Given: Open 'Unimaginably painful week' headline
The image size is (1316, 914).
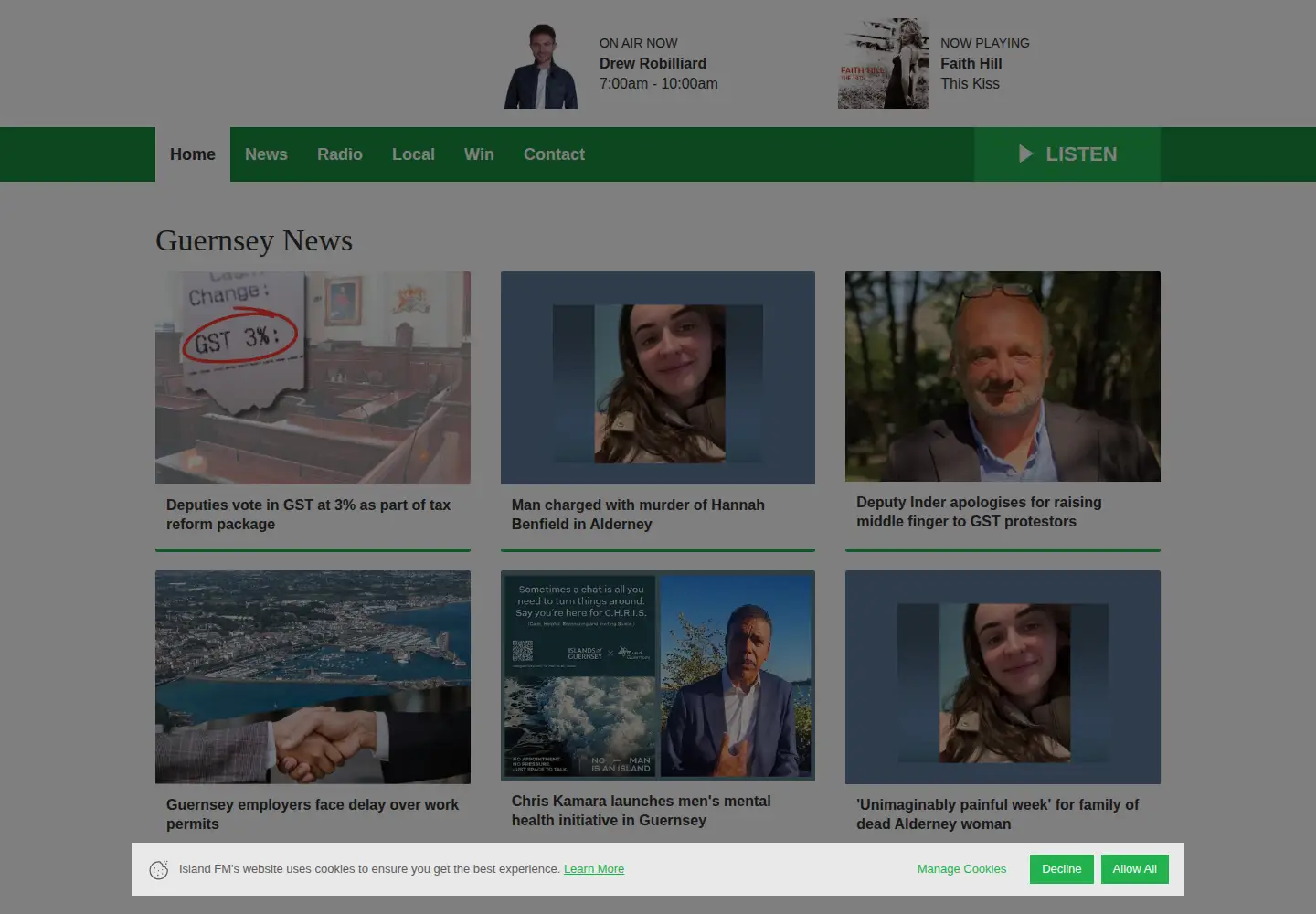Looking at the screenshot, I should 998,814.
